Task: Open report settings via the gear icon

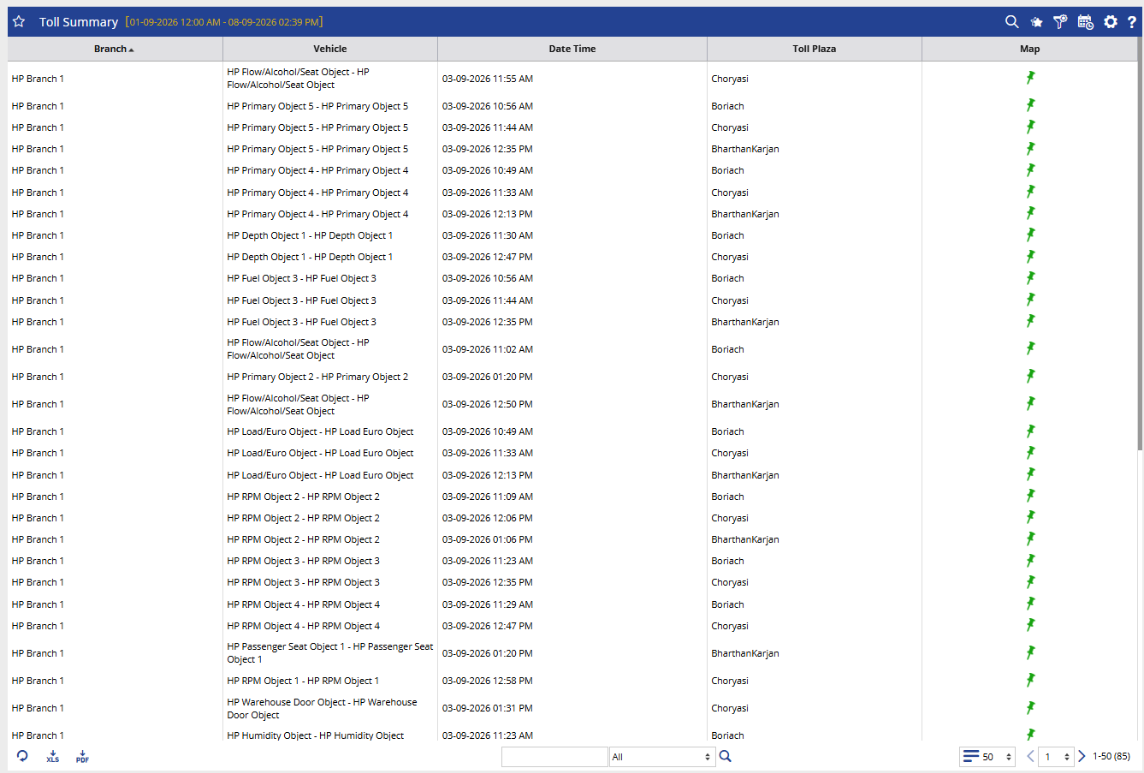Action: click(x=1110, y=22)
